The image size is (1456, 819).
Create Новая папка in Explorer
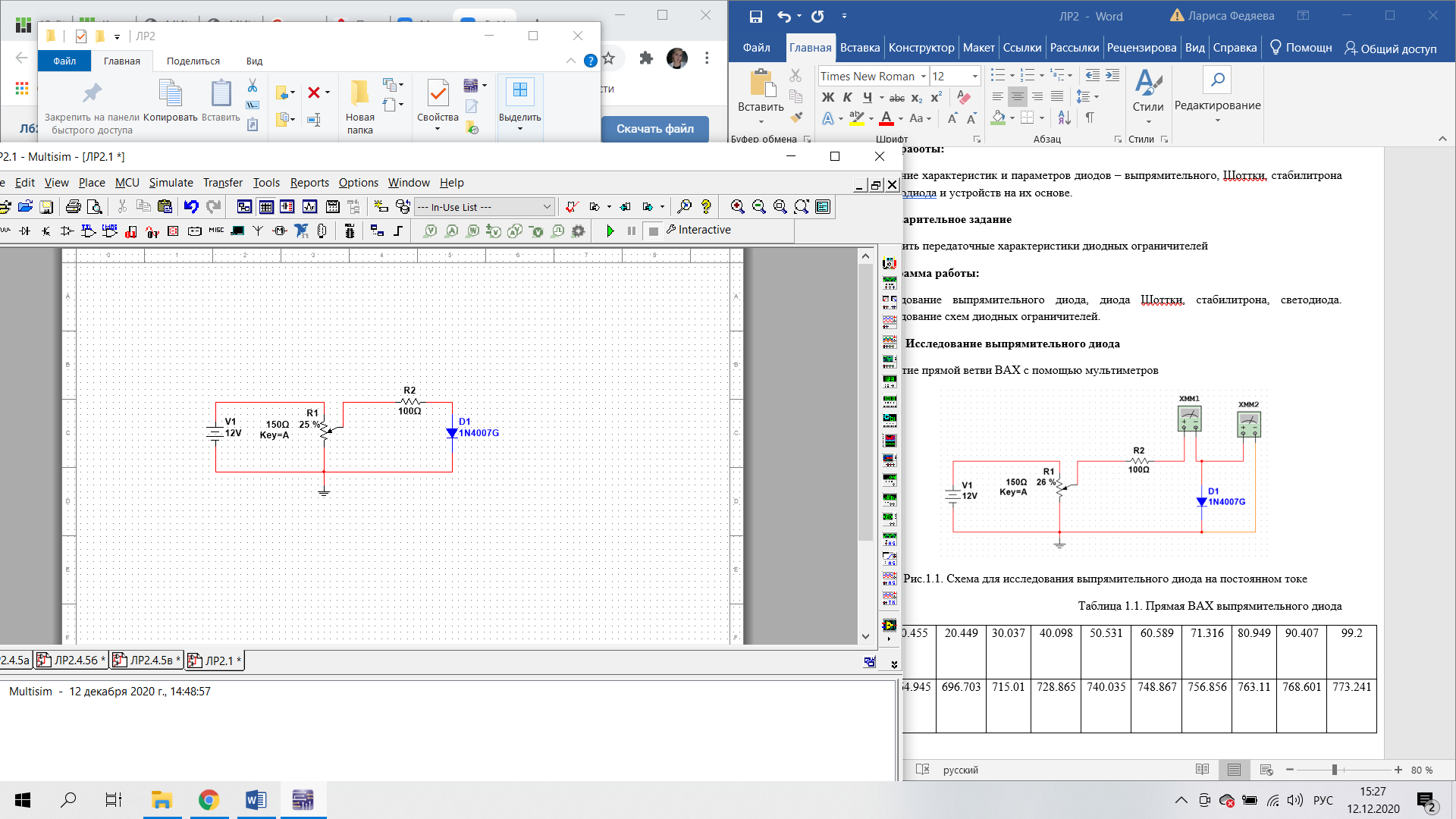pos(359,108)
